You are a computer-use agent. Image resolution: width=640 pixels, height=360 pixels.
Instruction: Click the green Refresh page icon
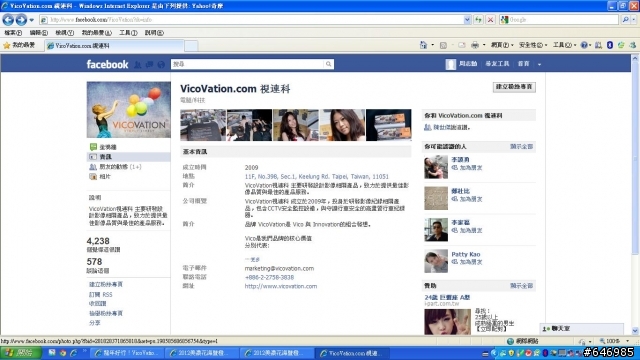478,19
